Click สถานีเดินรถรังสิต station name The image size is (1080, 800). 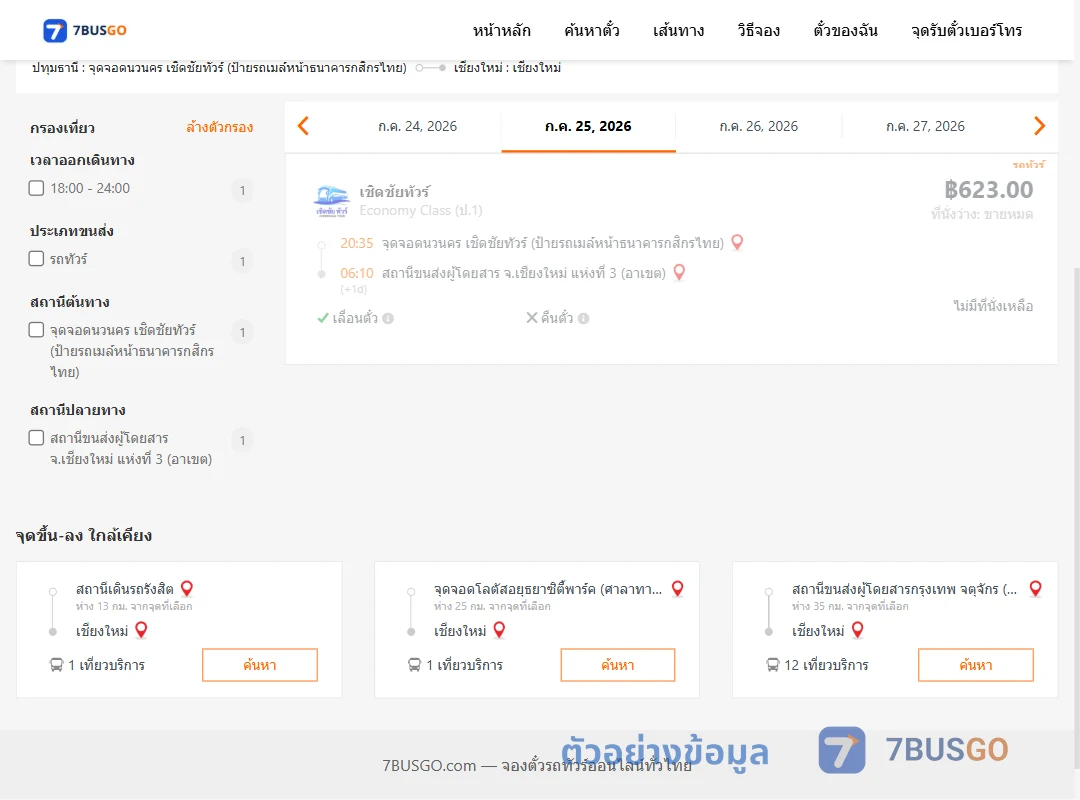coord(125,589)
